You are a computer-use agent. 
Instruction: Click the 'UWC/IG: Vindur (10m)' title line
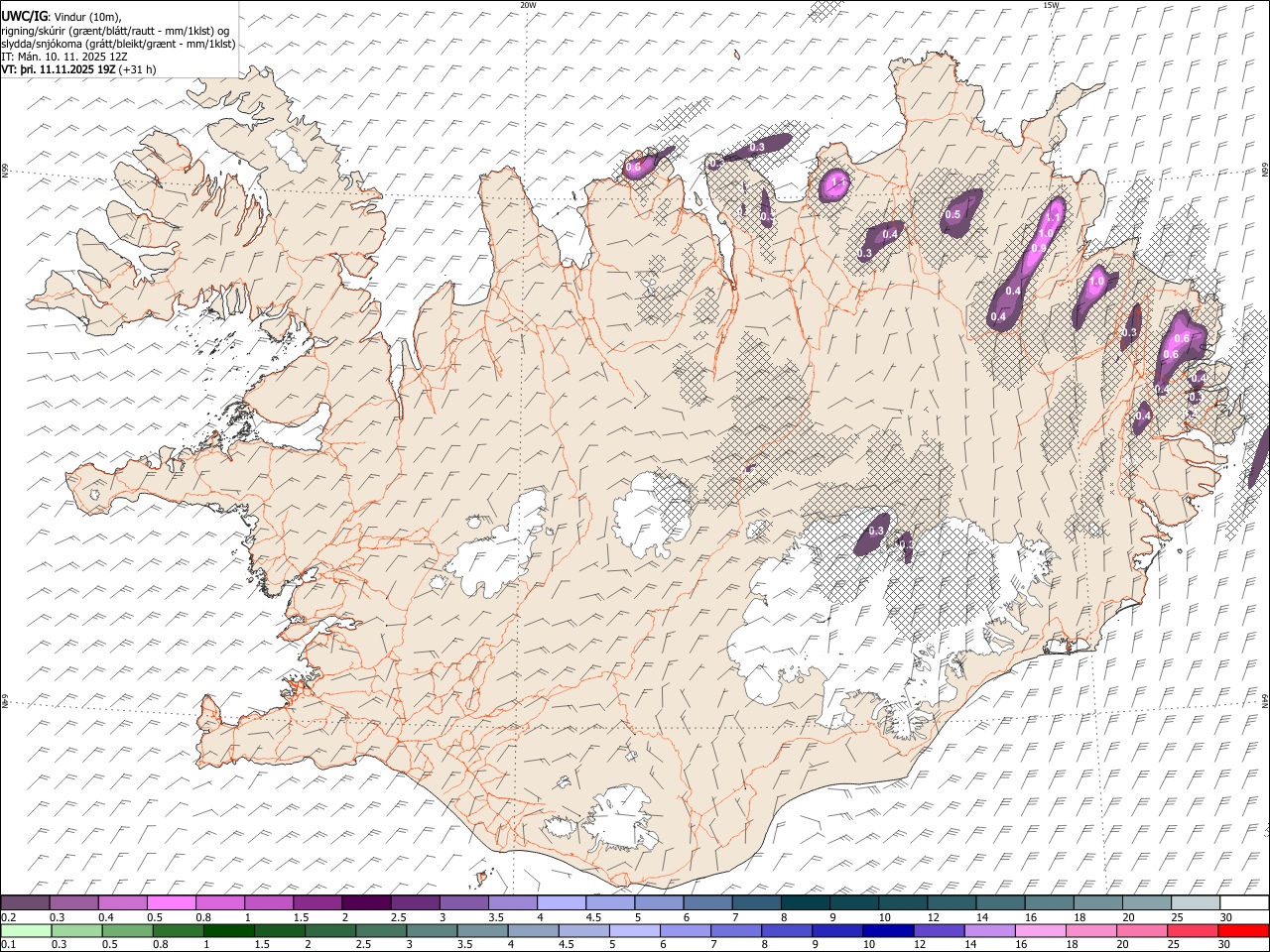point(62,17)
